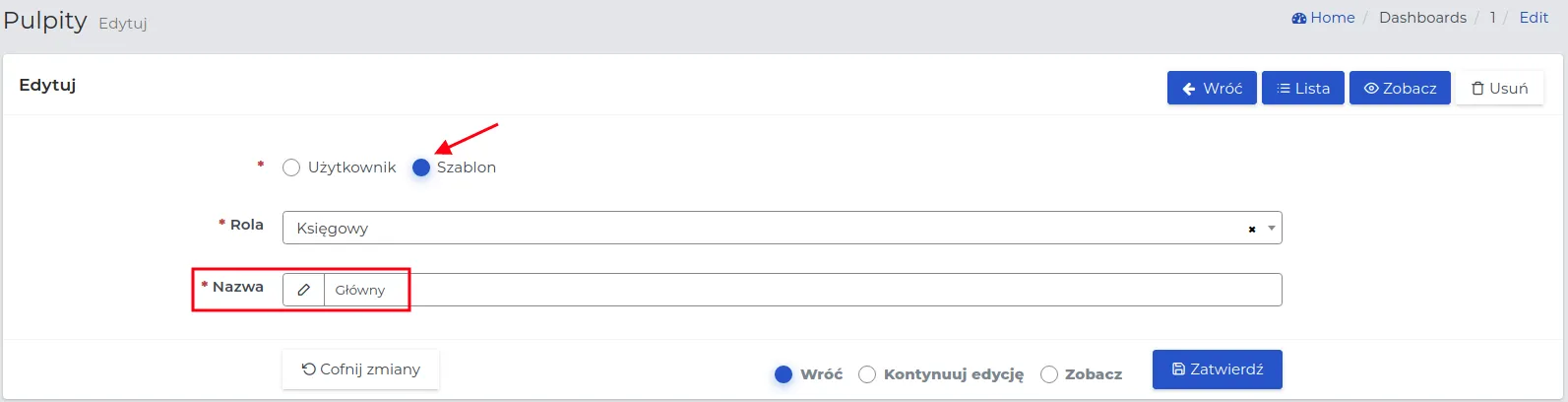
Task: Expand the Rola dropdown arrow
Action: (x=1272, y=228)
